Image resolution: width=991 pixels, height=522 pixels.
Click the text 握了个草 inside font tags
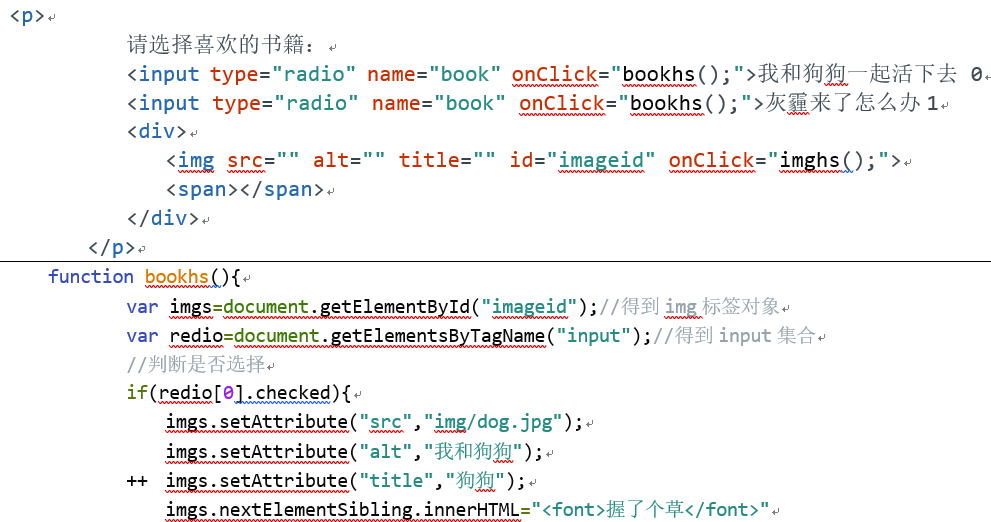point(645,509)
